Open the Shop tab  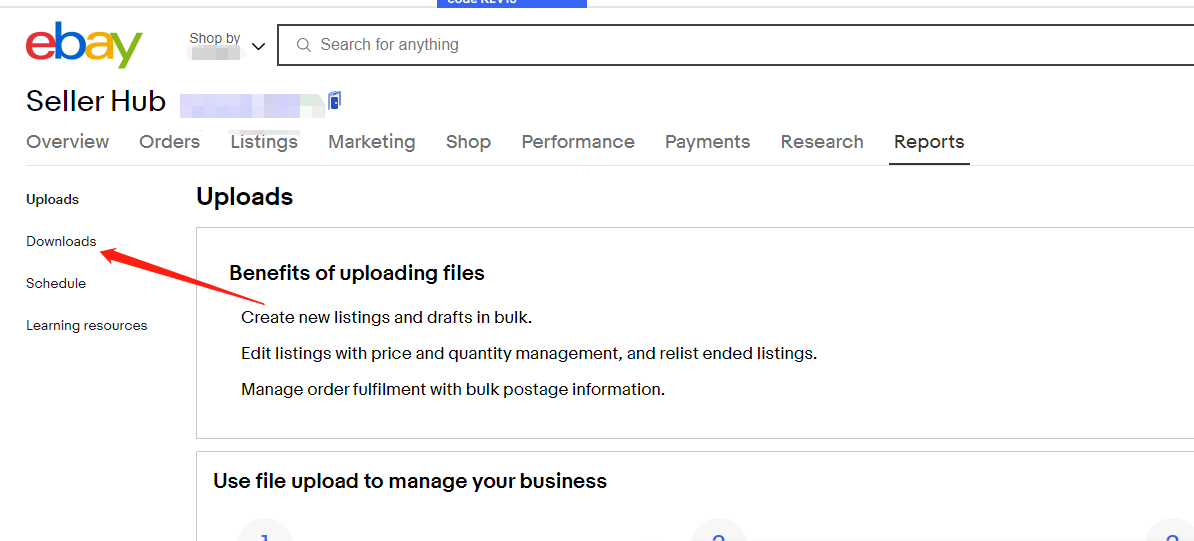(468, 142)
